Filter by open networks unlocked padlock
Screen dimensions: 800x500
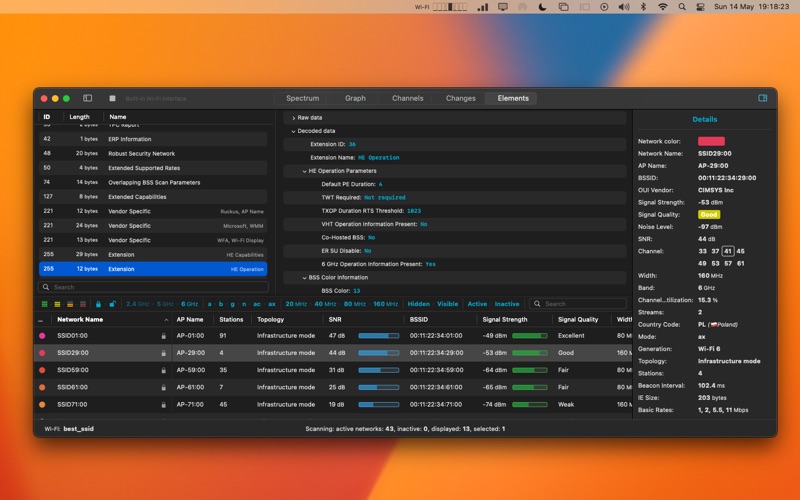pos(112,304)
